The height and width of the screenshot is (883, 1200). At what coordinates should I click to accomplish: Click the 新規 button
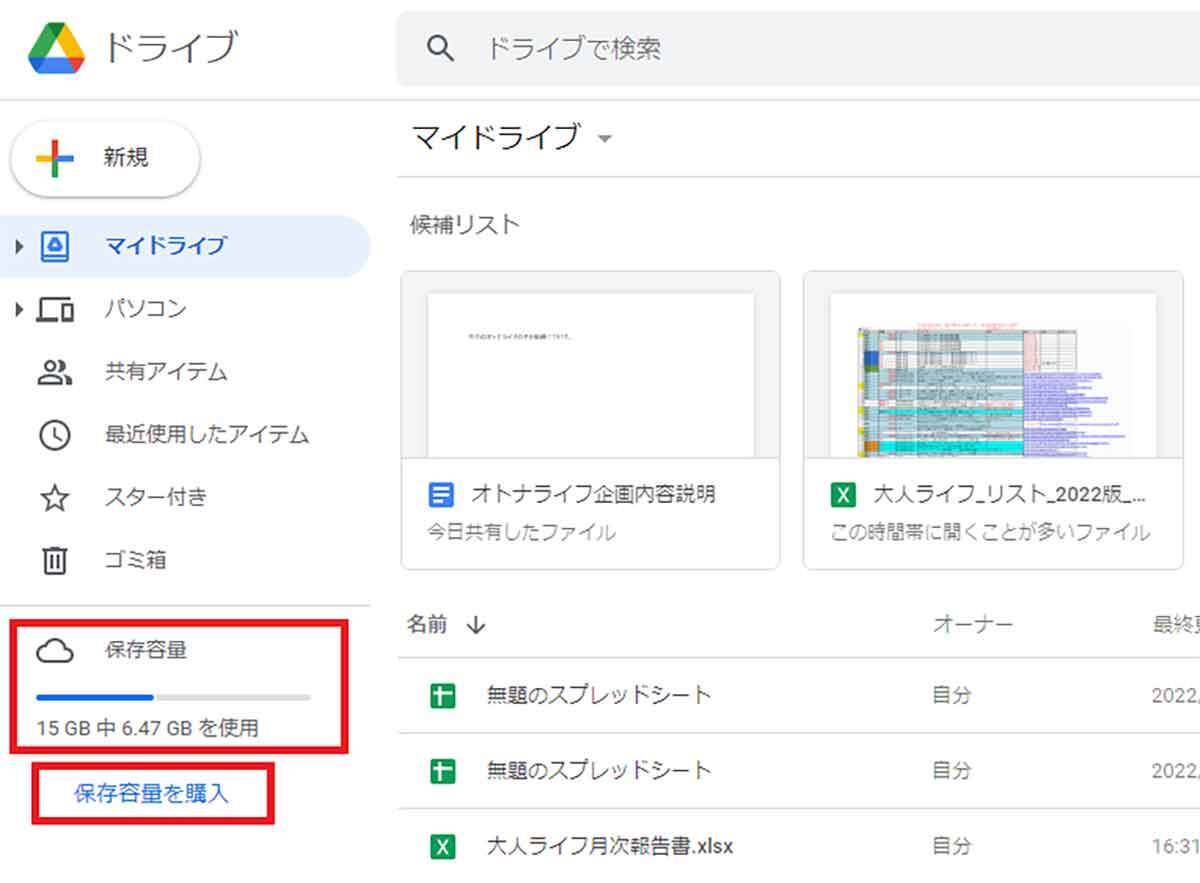click(105, 158)
